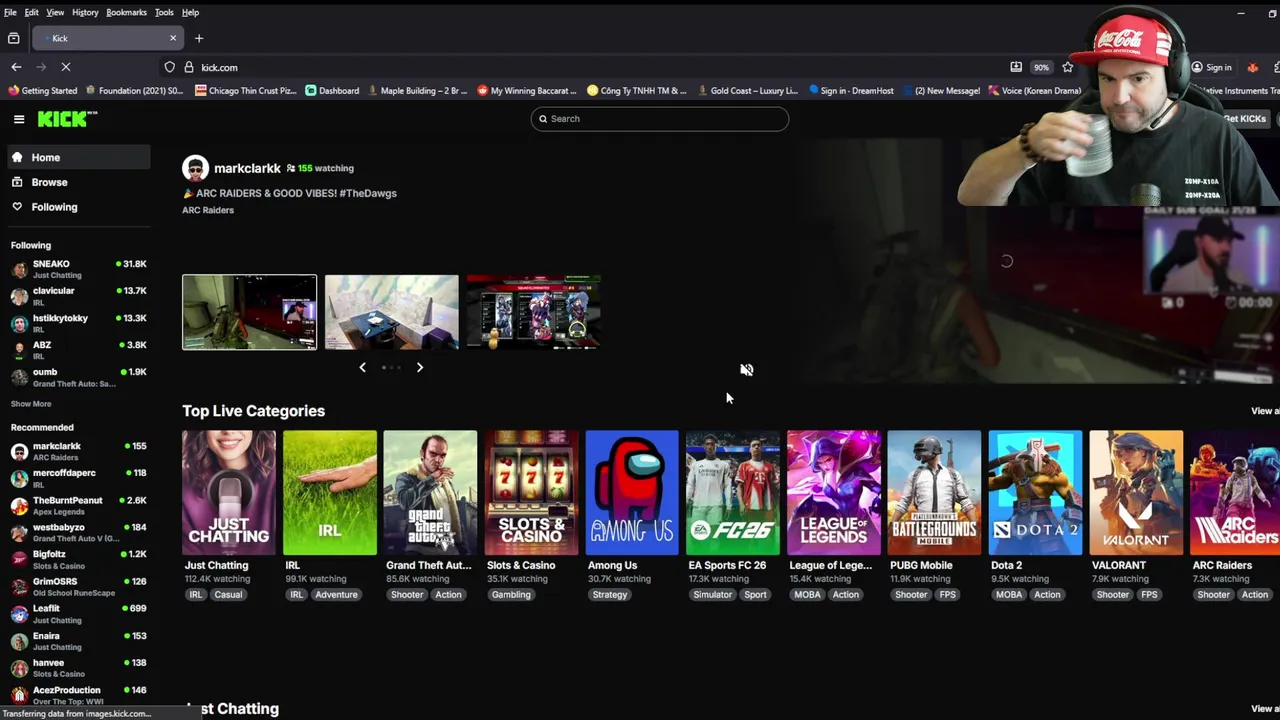Open GrimOSRS in Recommended list
The image size is (1280, 720).
coord(78,586)
